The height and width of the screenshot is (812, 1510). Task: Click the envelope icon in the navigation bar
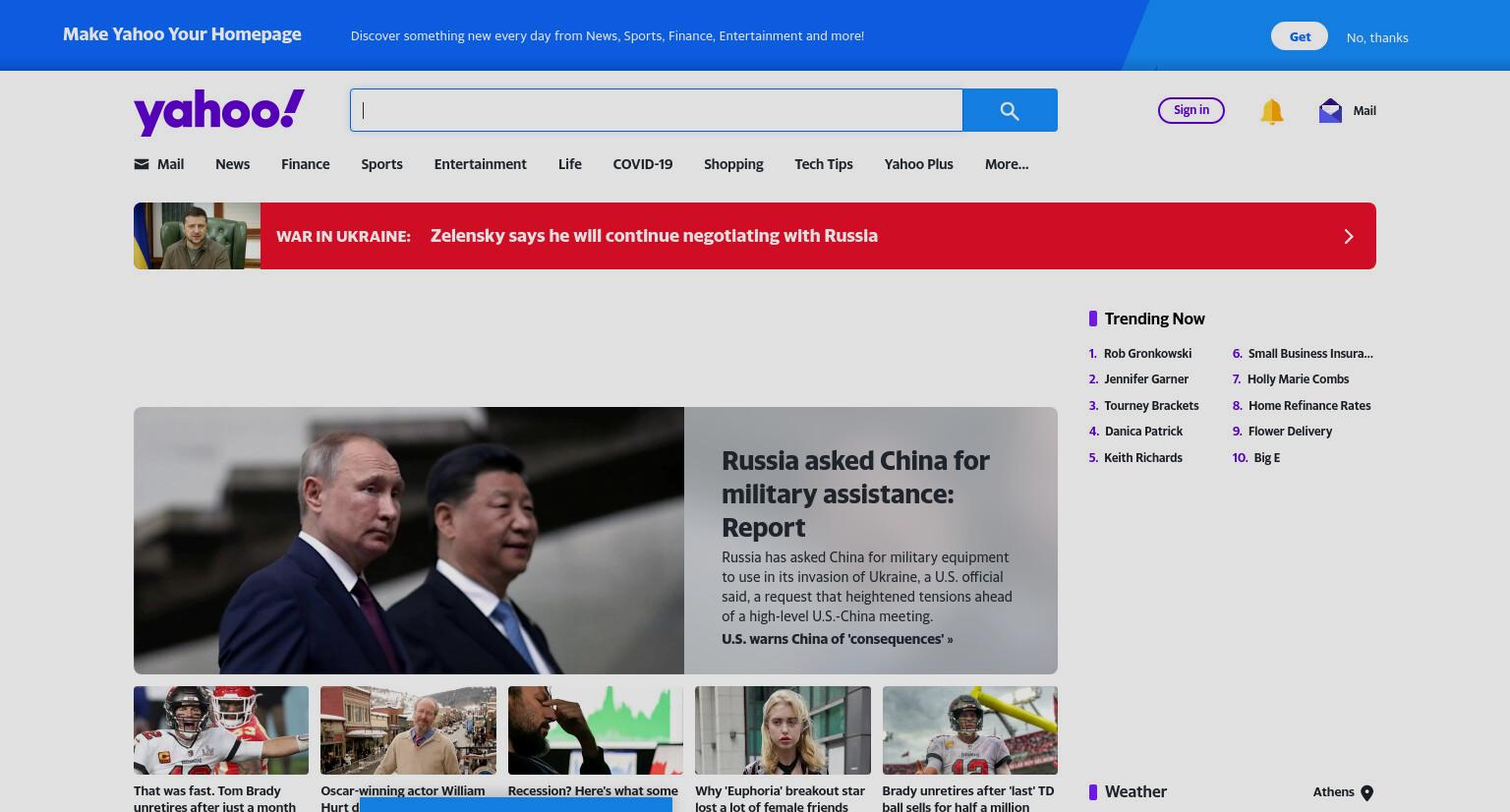pyautogui.click(x=142, y=164)
